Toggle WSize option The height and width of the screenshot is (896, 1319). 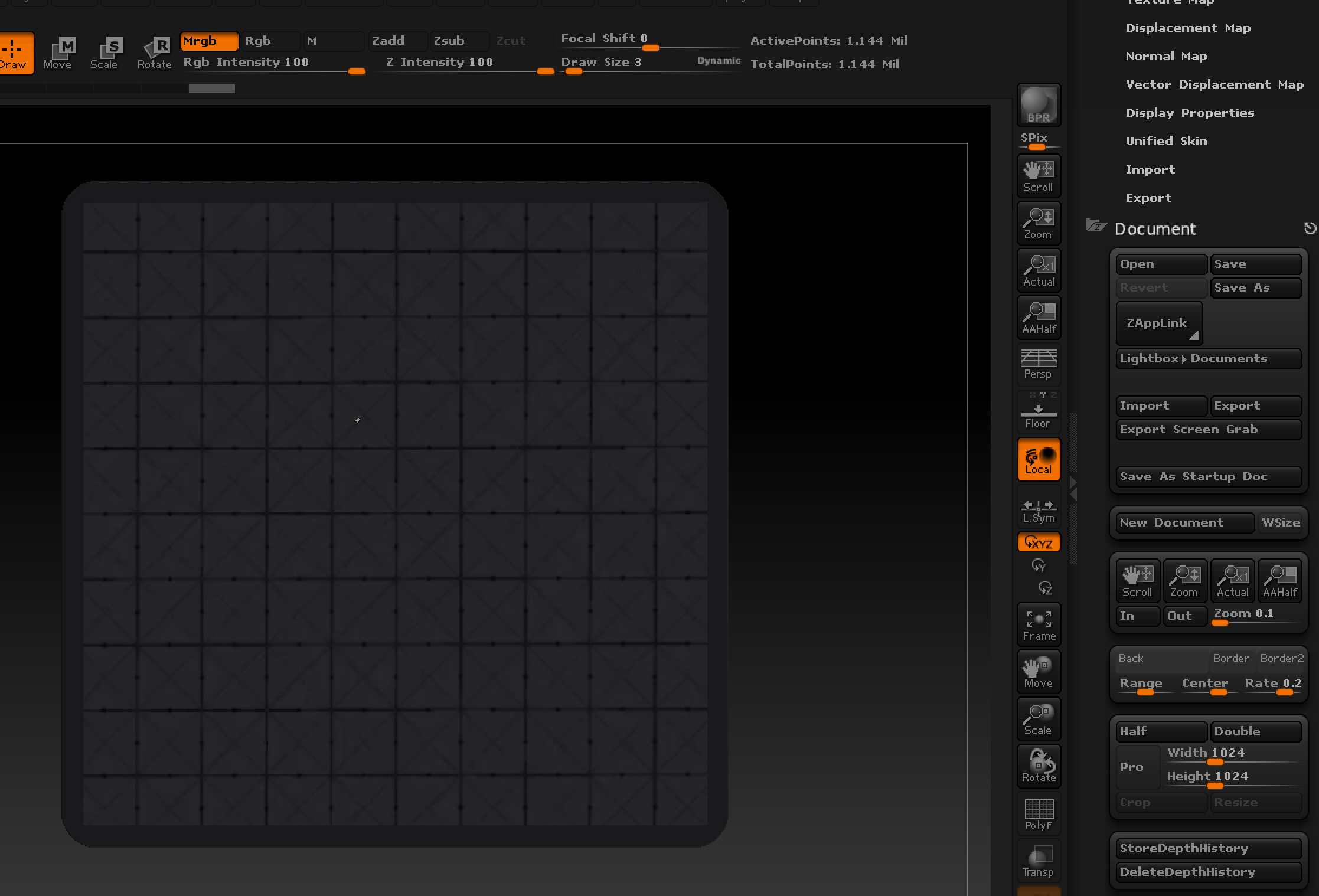(x=1280, y=523)
